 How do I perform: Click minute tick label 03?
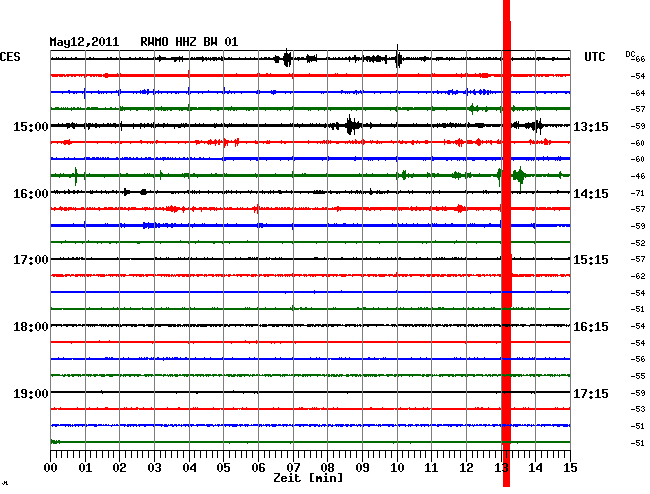click(154, 468)
